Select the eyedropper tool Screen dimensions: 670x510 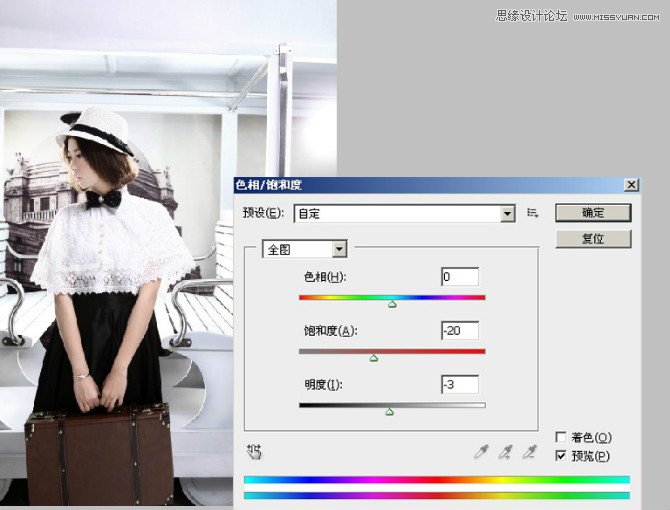click(482, 452)
